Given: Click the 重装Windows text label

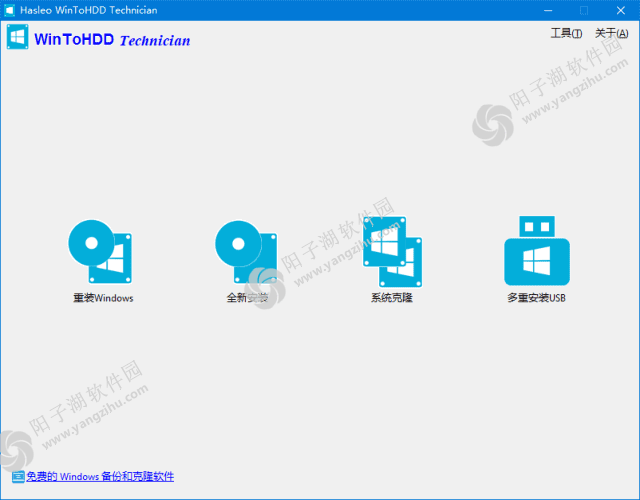Looking at the screenshot, I should (x=103, y=298).
